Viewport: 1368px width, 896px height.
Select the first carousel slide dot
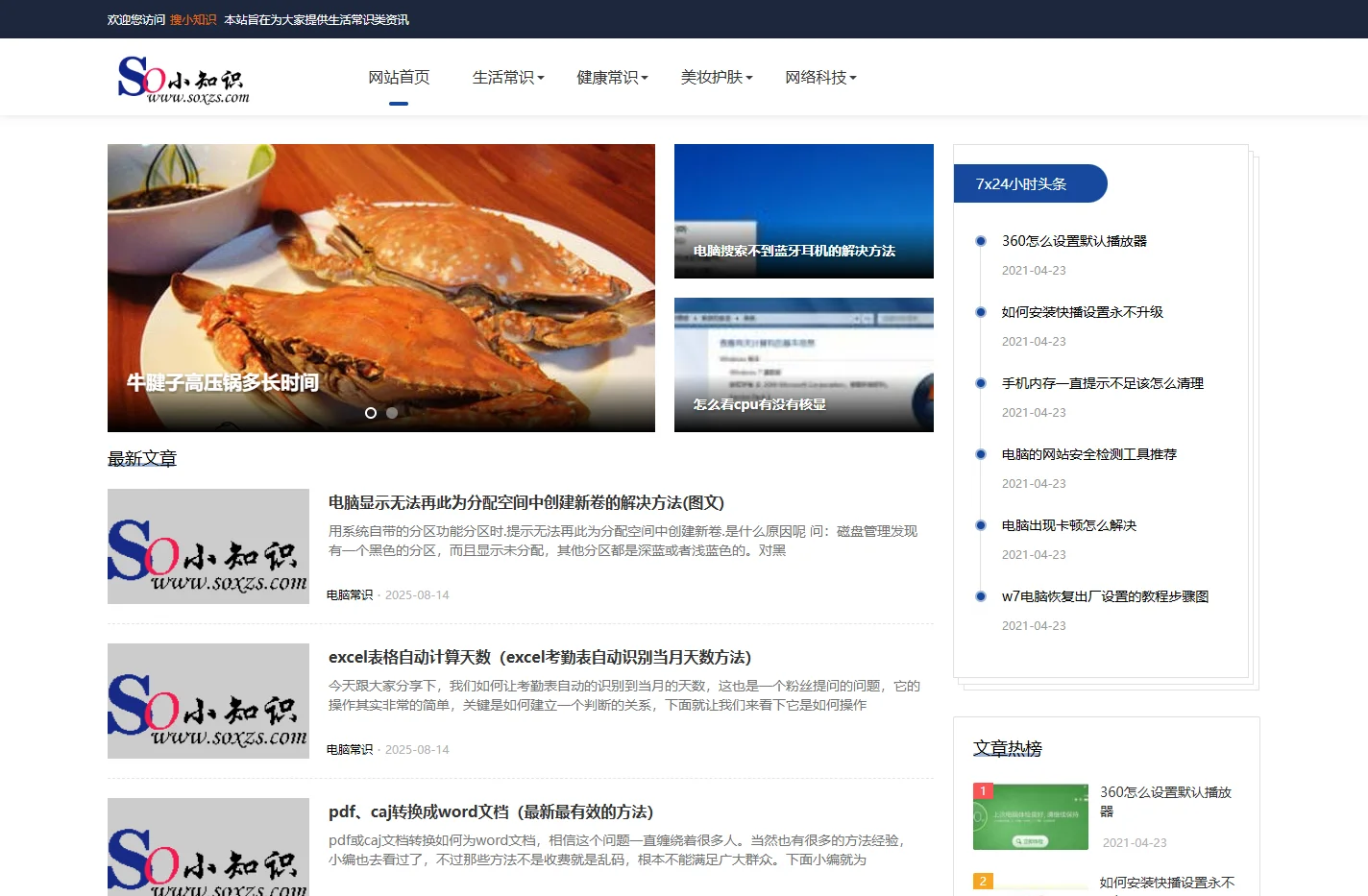click(x=371, y=413)
